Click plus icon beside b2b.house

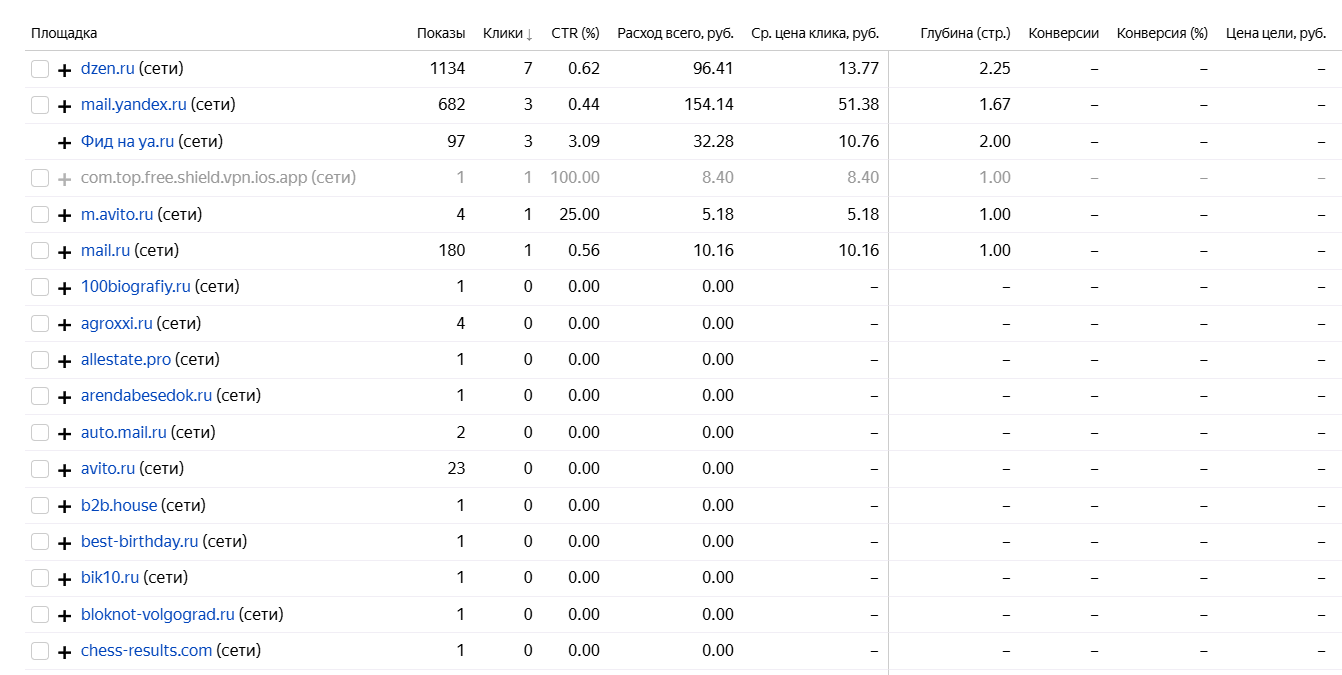(x=65, y=506)
